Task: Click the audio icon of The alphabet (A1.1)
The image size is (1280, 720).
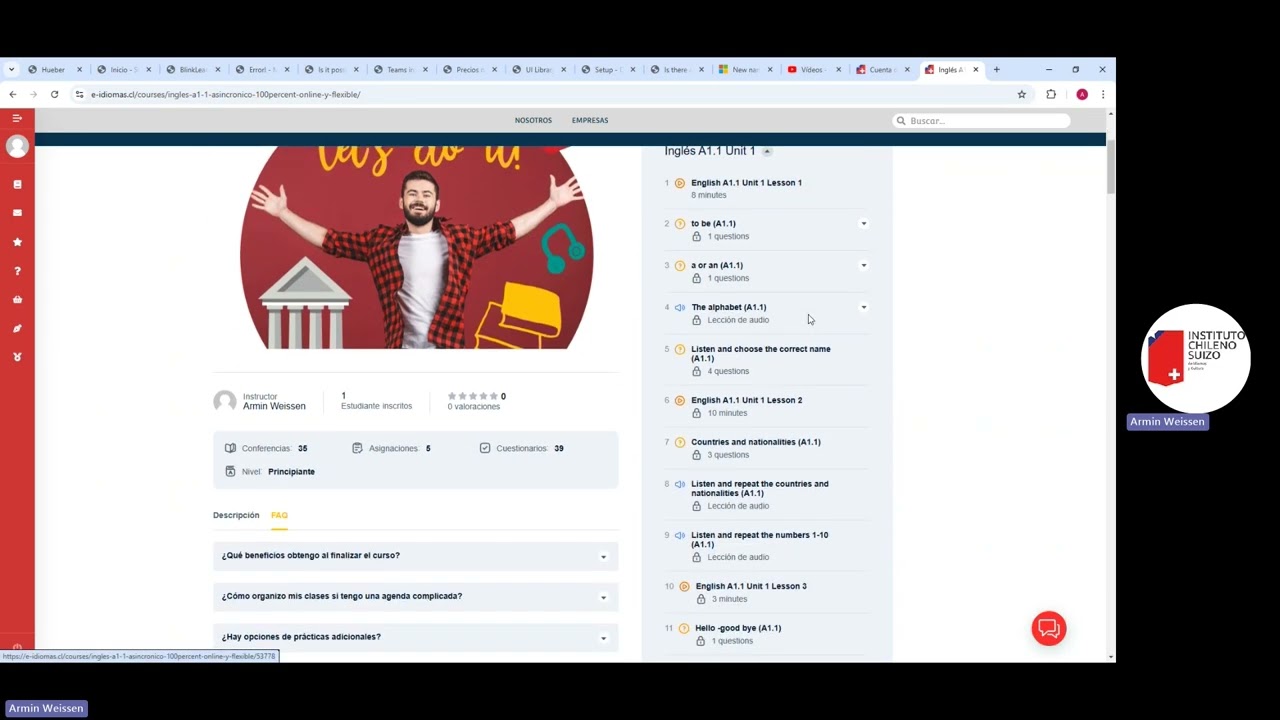Action: point(680,307)
